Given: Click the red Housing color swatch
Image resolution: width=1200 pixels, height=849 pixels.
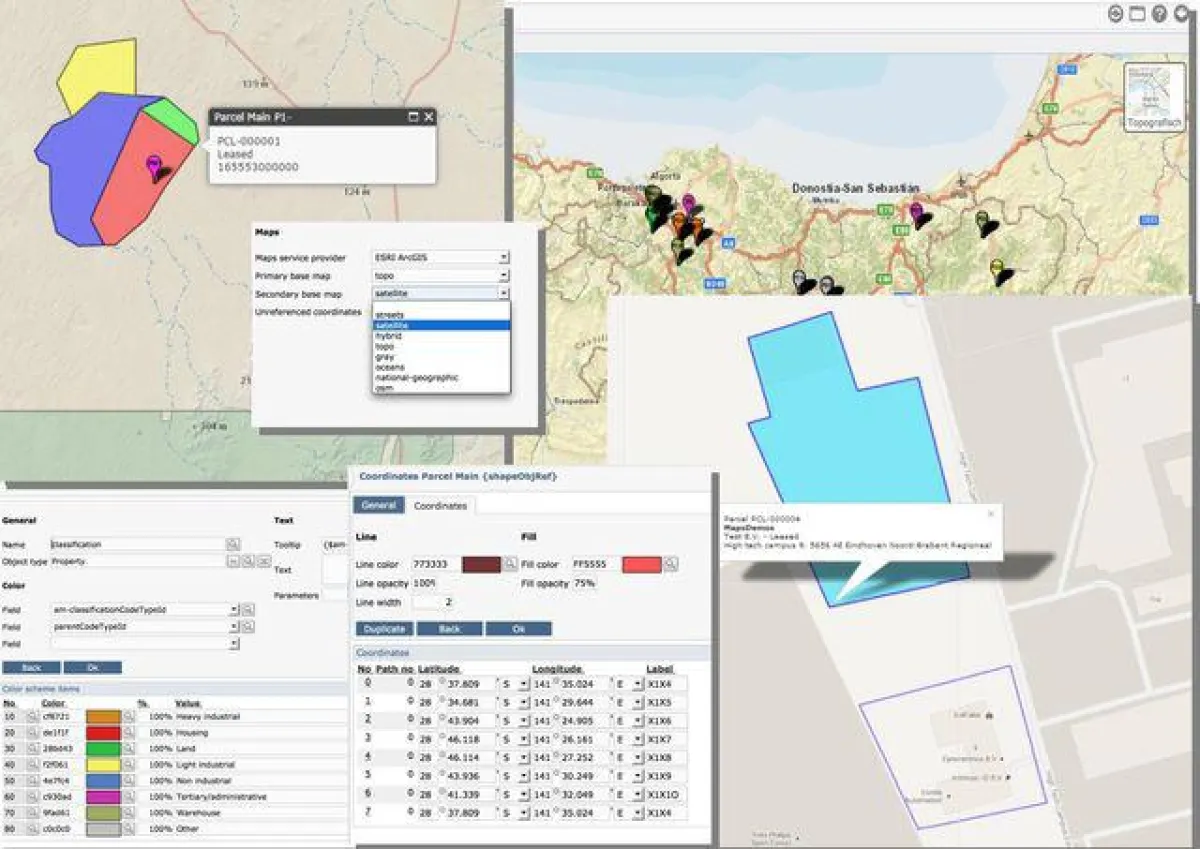Looking at the screenshot, I should tap(104, 733).
